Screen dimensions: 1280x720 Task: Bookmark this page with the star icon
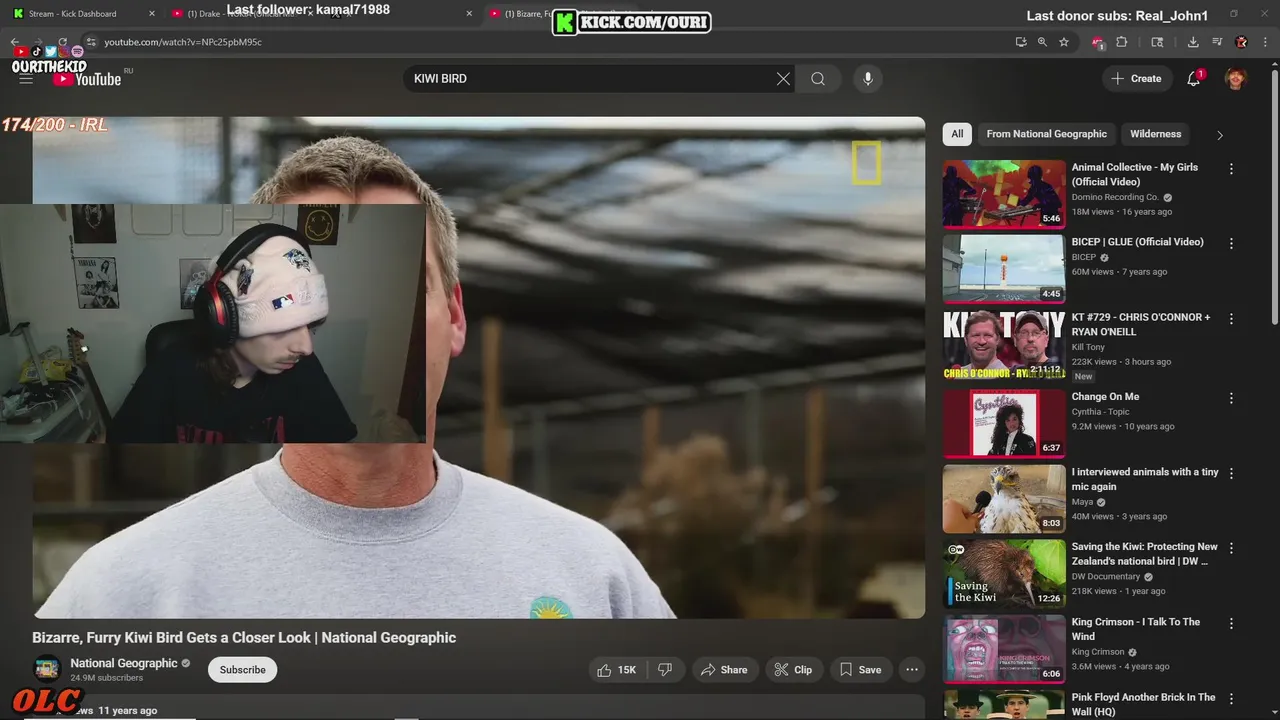point(1064,42)
